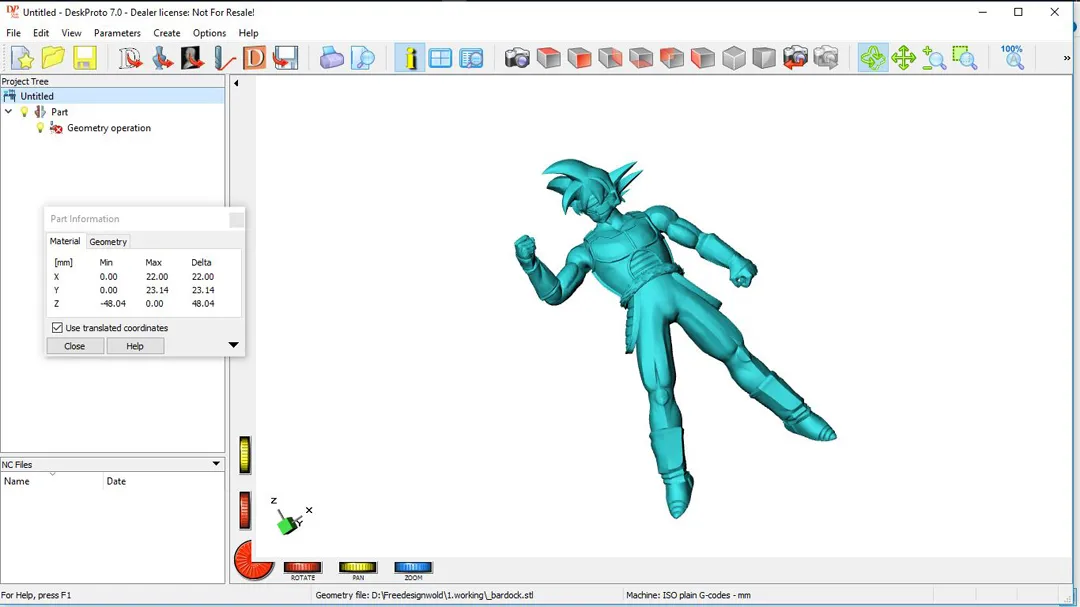Screen dimensions: 1080x607
Task: Open the Help menu
Action: (248, 33)
